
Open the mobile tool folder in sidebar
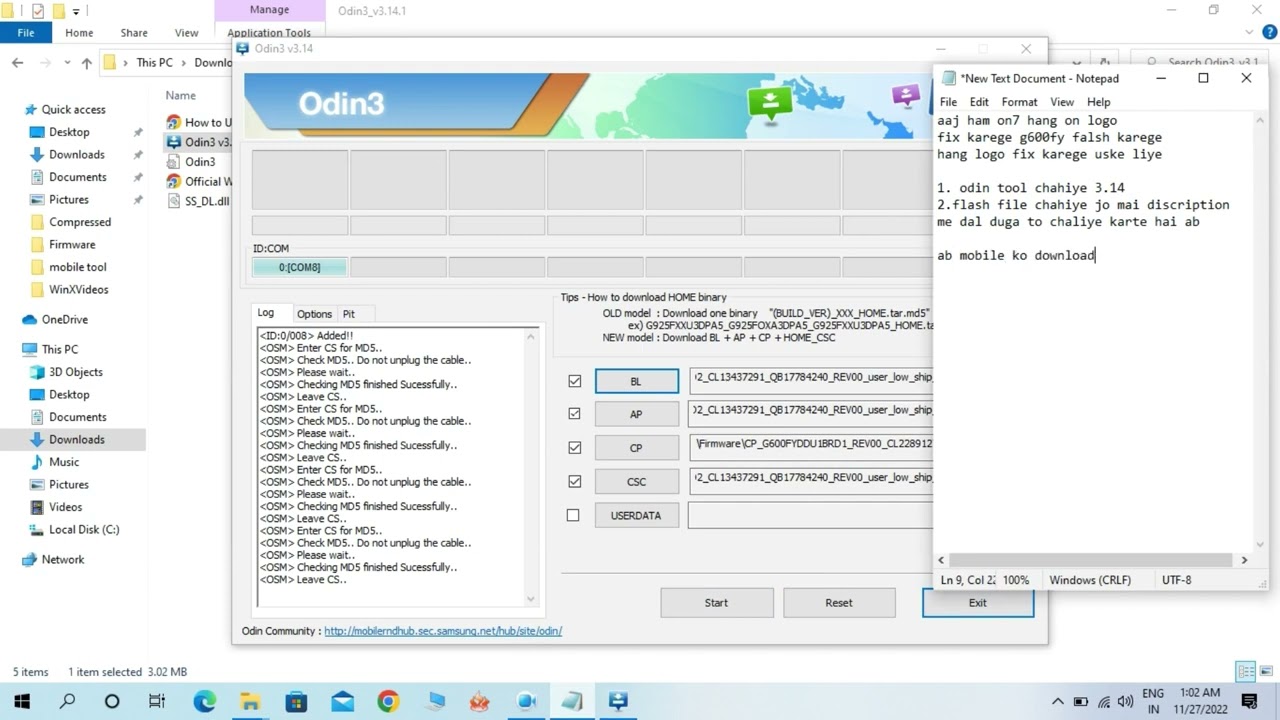click(x=77, y=267)
